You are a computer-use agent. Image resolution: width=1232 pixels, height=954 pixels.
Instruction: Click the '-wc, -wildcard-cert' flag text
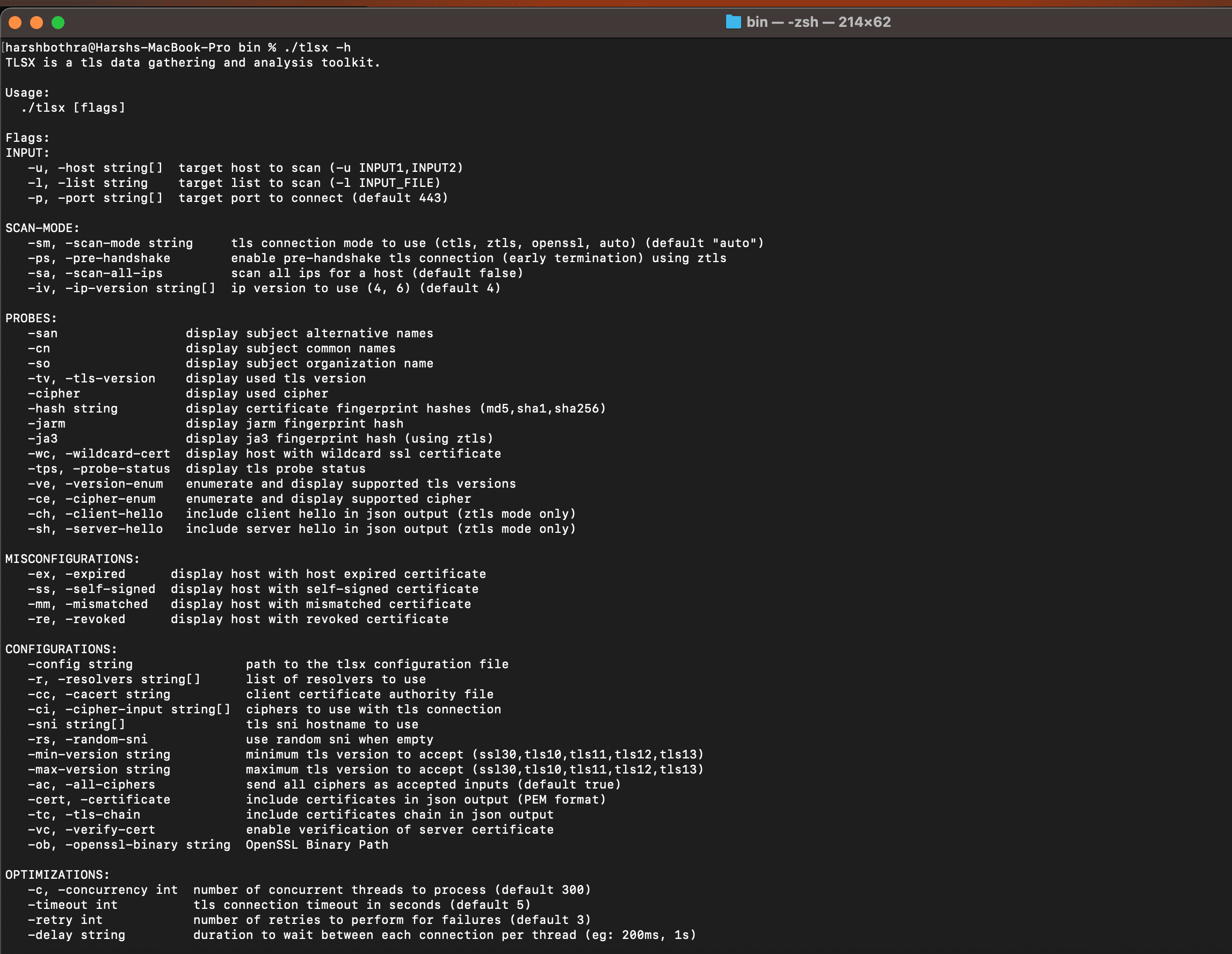[x=99, y=453]
